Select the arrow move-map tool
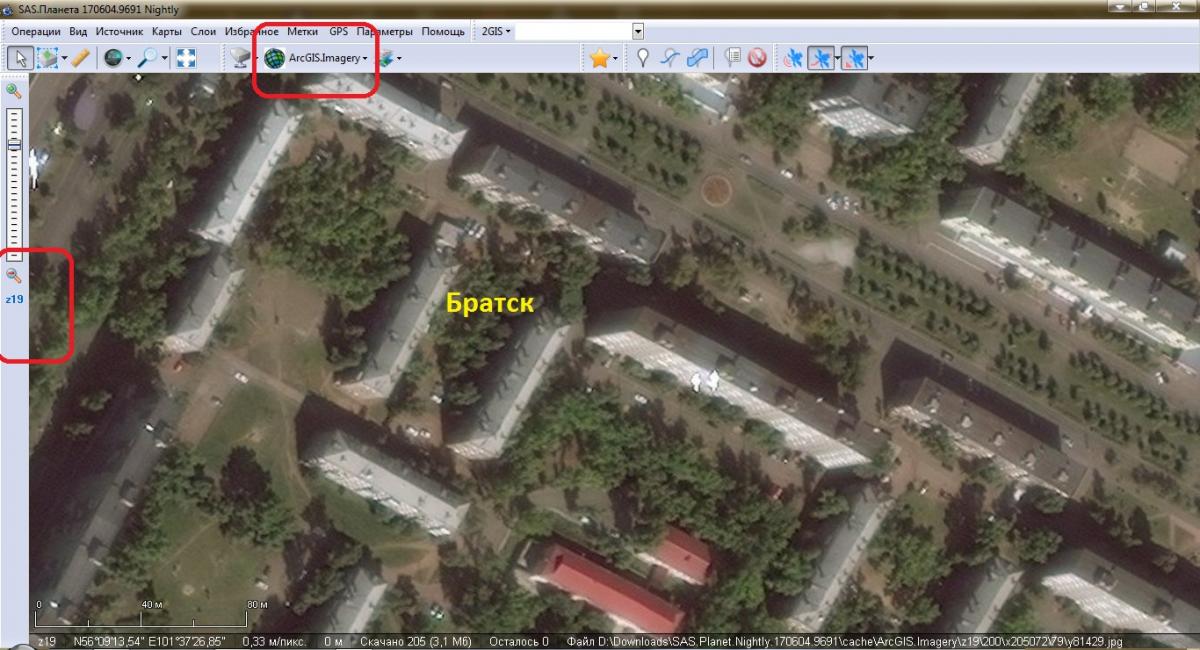This screenshot has width=1200, height=650. click(18, 58)
